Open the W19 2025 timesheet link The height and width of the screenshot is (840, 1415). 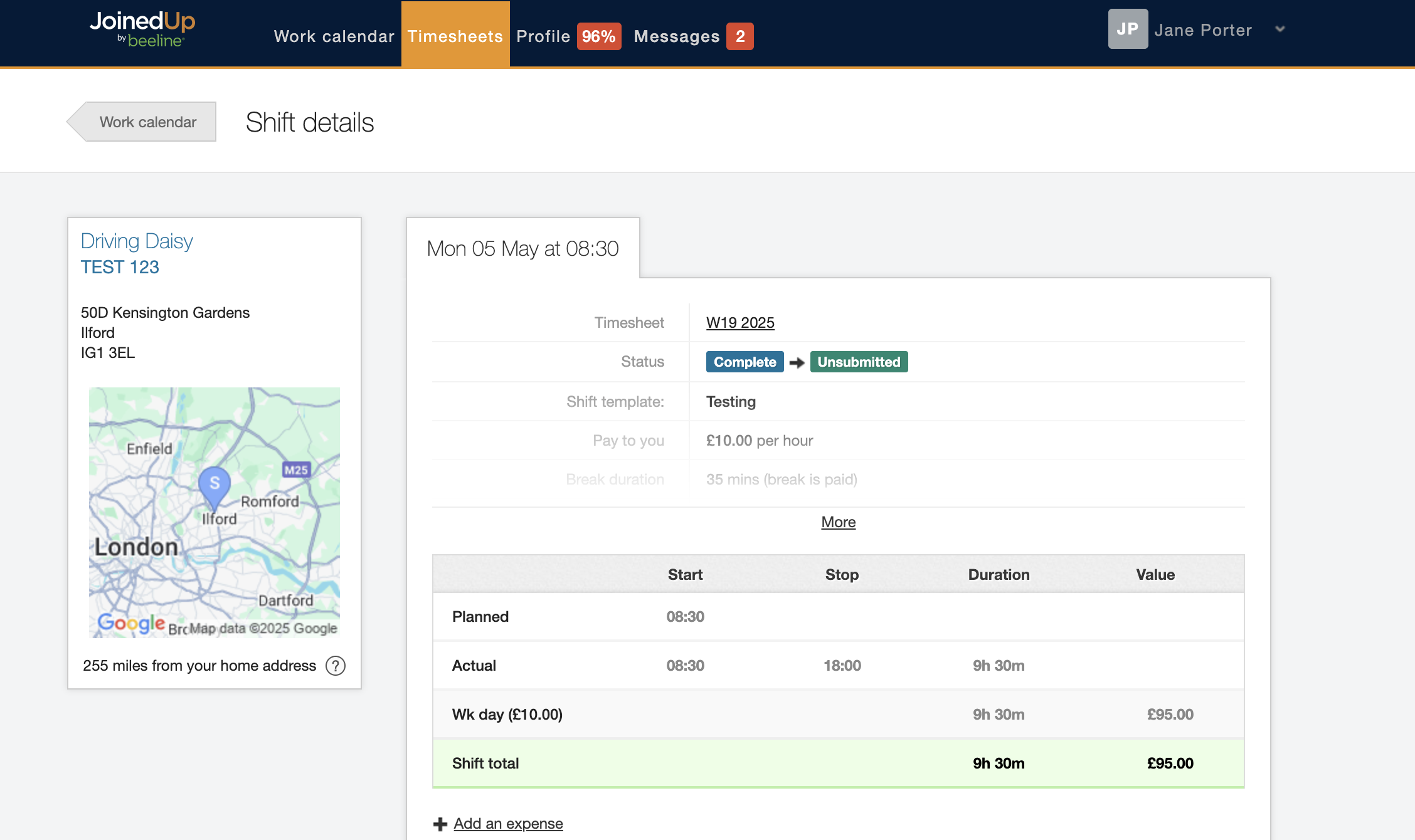pyautogui.click(x=740, y=323)
